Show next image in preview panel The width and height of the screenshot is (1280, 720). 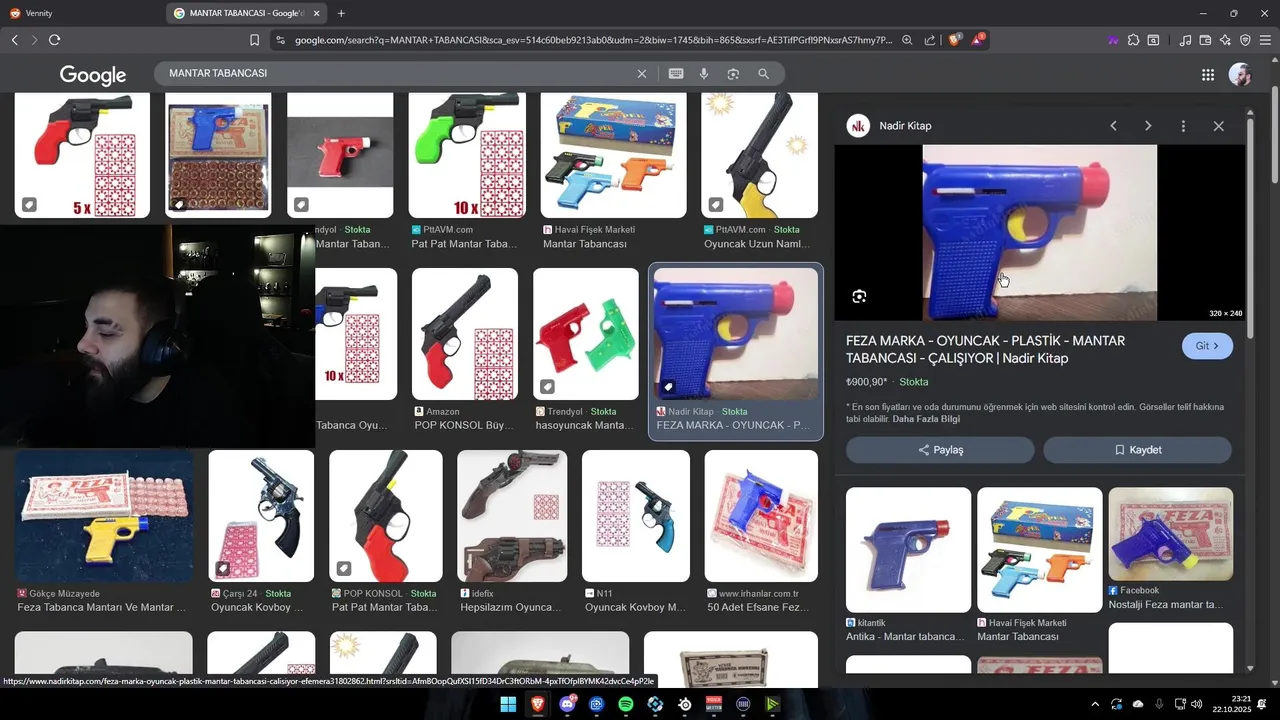pyautogui.click(x=1148, y=126)
